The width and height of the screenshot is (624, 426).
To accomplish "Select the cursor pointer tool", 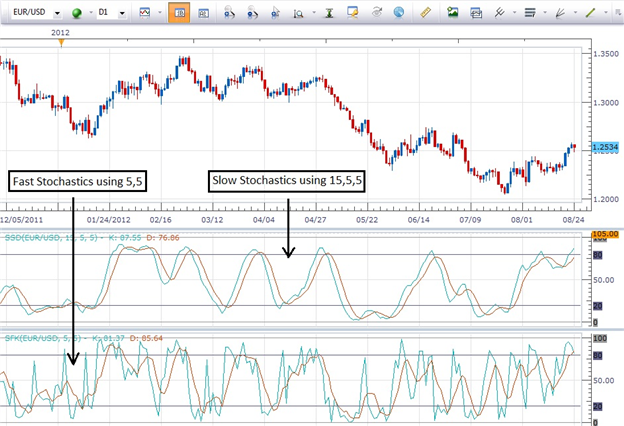I will [275, 13].
